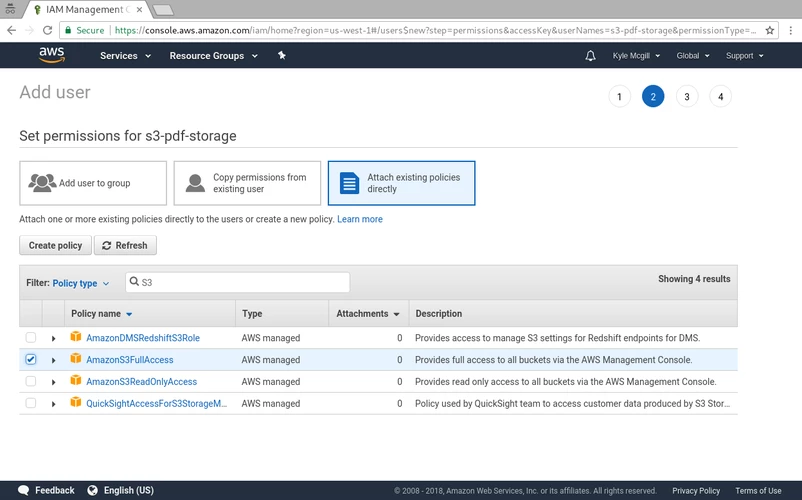
Task: Open the AmazonS3FullAccess policy link
Action: (x=129, y=360)
